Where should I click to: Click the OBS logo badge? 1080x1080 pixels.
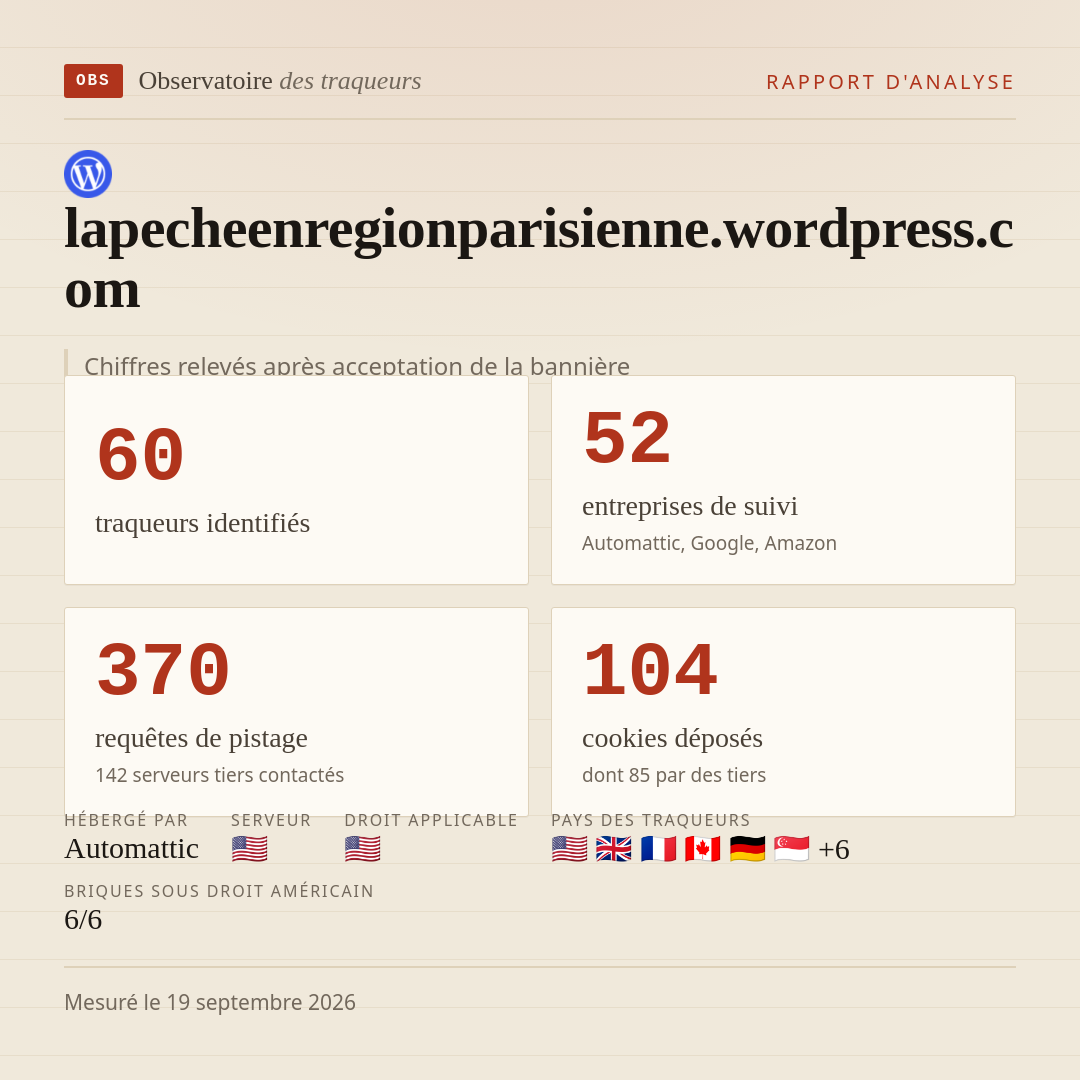(x=93, y=81)
